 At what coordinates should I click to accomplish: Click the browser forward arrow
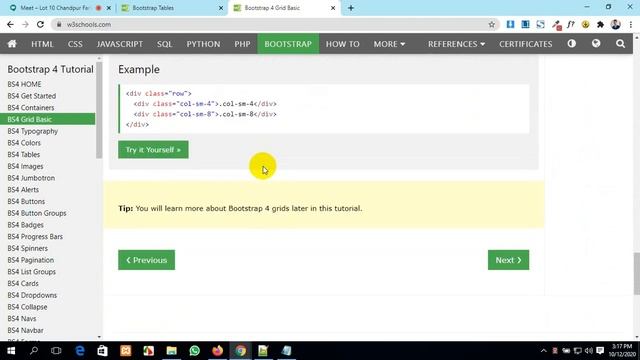point(25,24)
